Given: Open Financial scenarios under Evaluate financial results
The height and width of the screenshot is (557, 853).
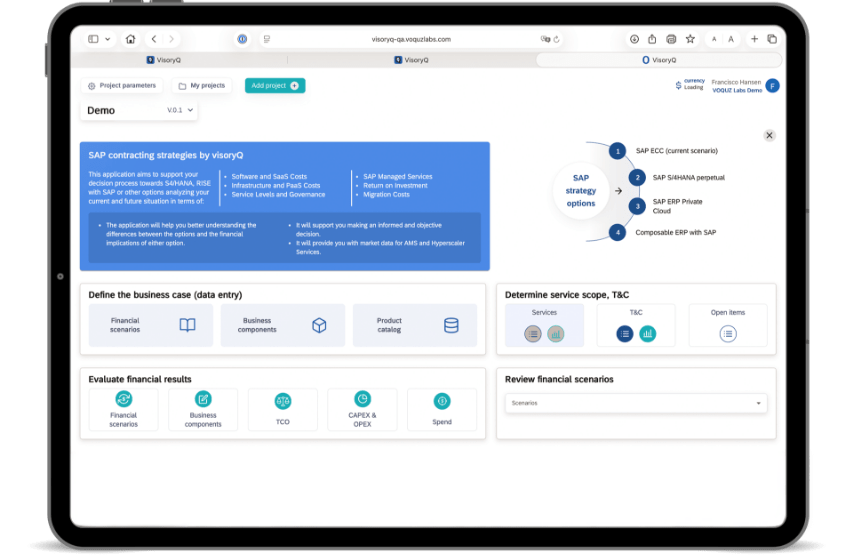Looking at the screenshot, I should 123,410.
